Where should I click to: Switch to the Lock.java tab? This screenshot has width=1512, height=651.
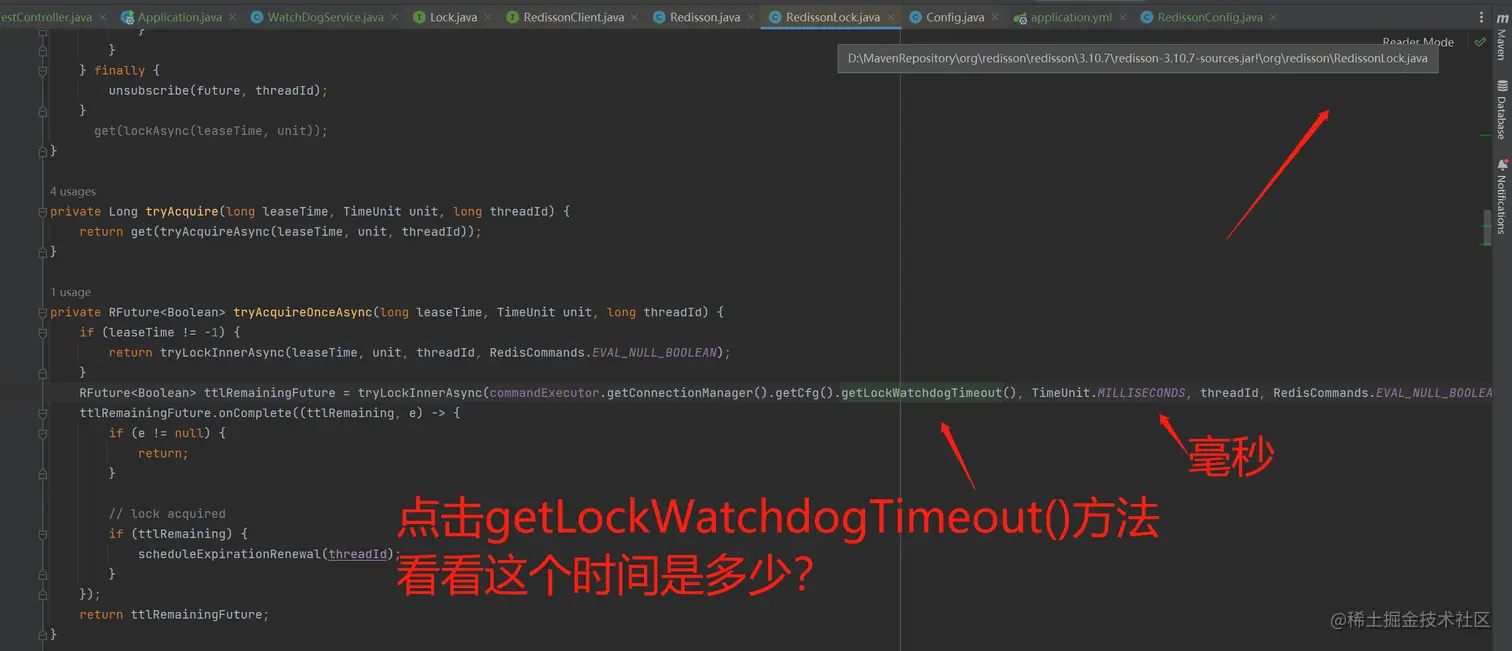(x=452, y=18)
